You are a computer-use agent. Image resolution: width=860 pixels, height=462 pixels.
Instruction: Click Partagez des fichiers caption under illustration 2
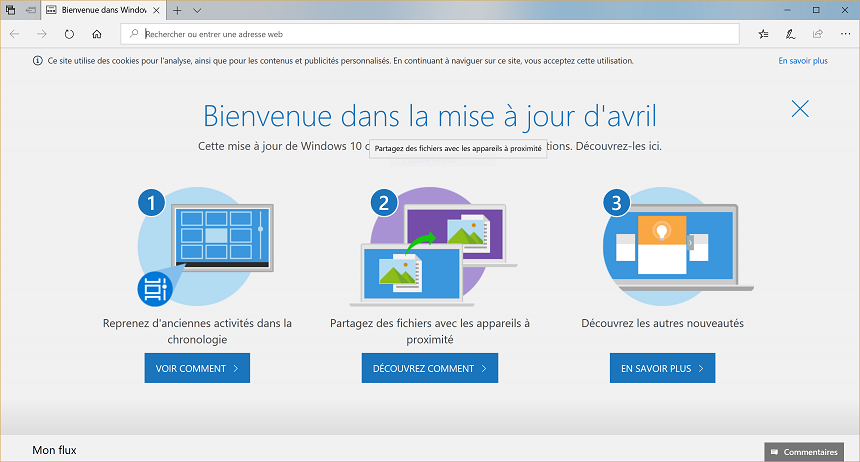[430, 331]
